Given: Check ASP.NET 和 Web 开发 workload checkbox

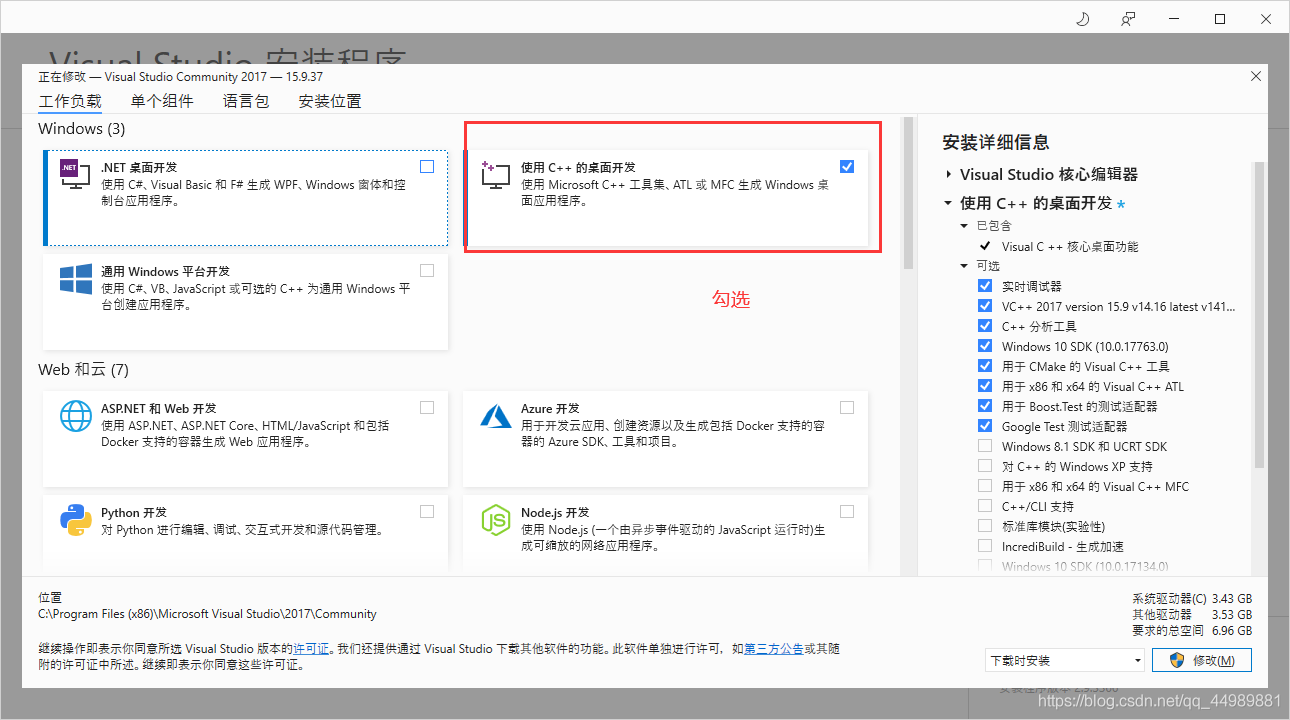Looking at the screenshot, I should 427,408.
